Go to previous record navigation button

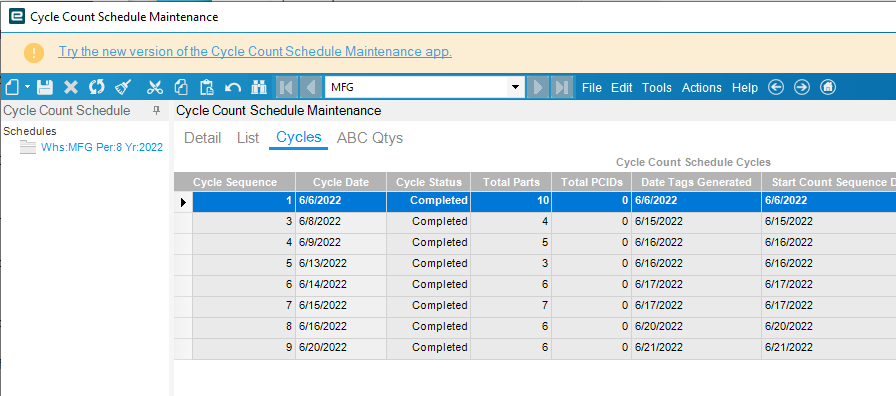pyautogui.click(x=311, y=87)
